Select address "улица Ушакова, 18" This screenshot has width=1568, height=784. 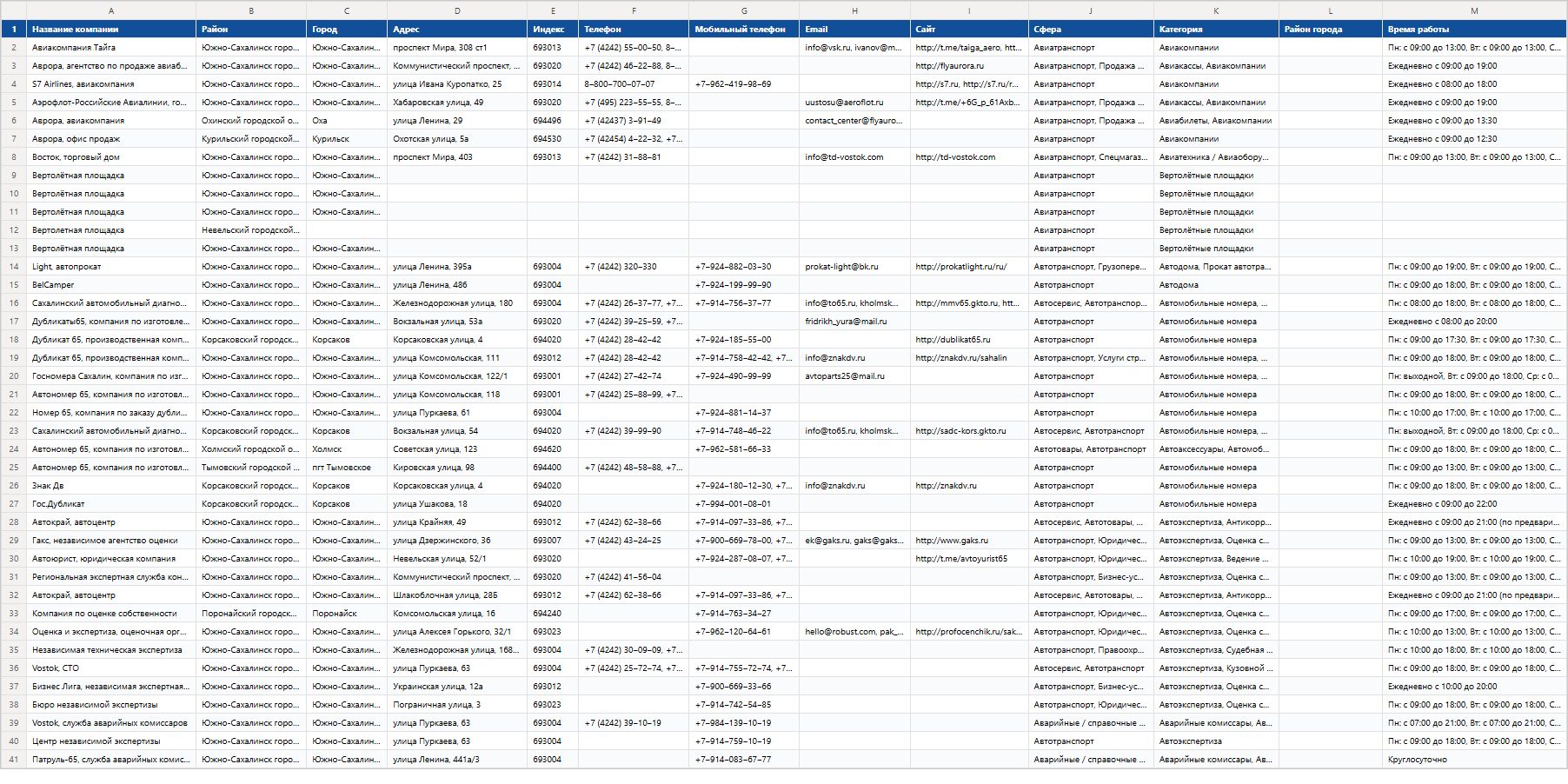[457, 504]
